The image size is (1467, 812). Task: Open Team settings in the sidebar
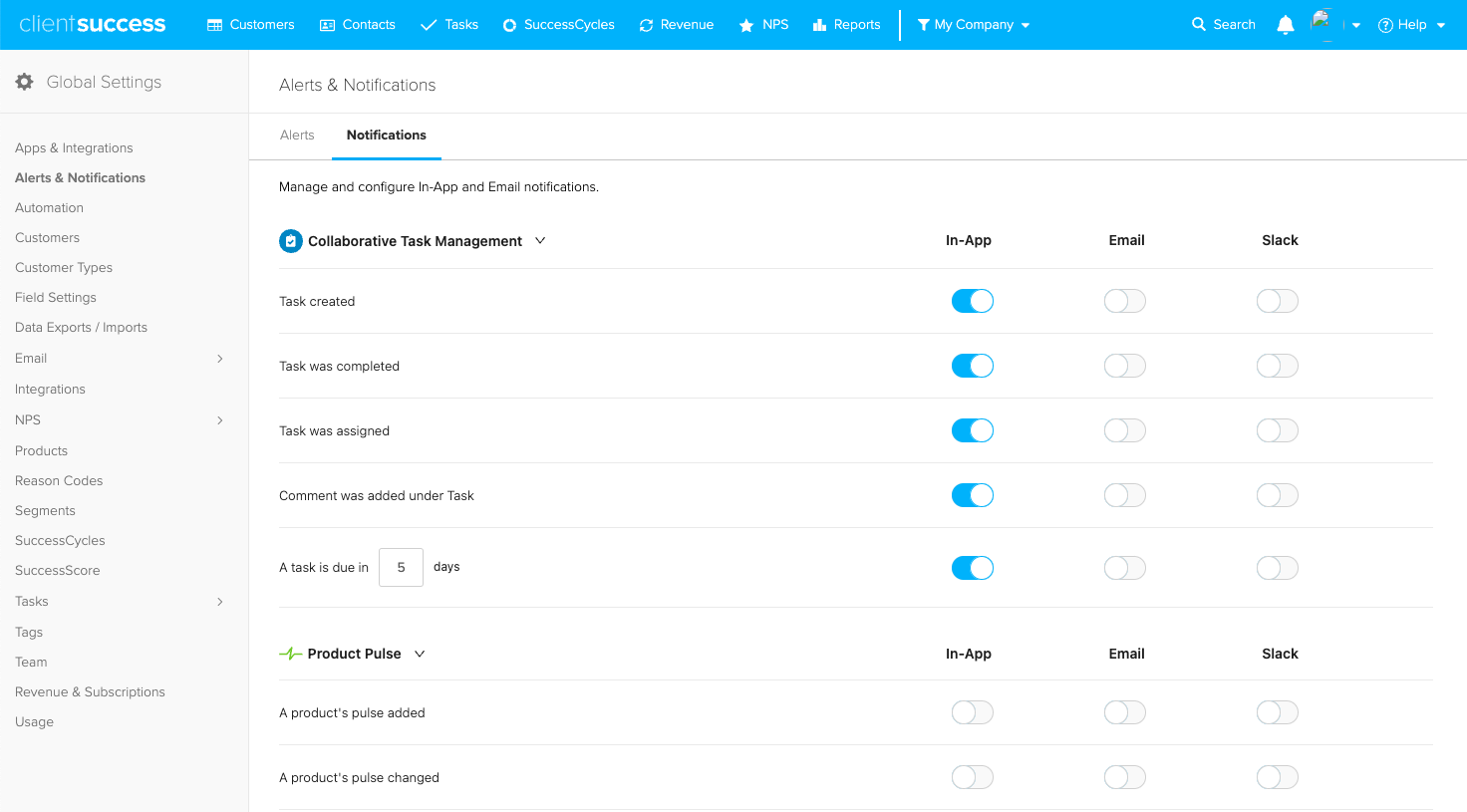pos(31,662)
